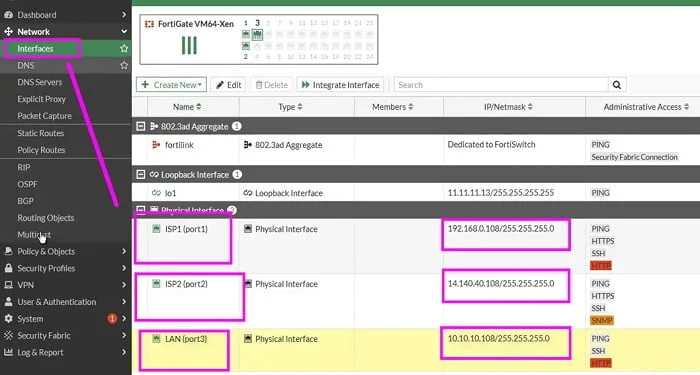
Task: Click the Edit pencil button
Action: (228, 85)
